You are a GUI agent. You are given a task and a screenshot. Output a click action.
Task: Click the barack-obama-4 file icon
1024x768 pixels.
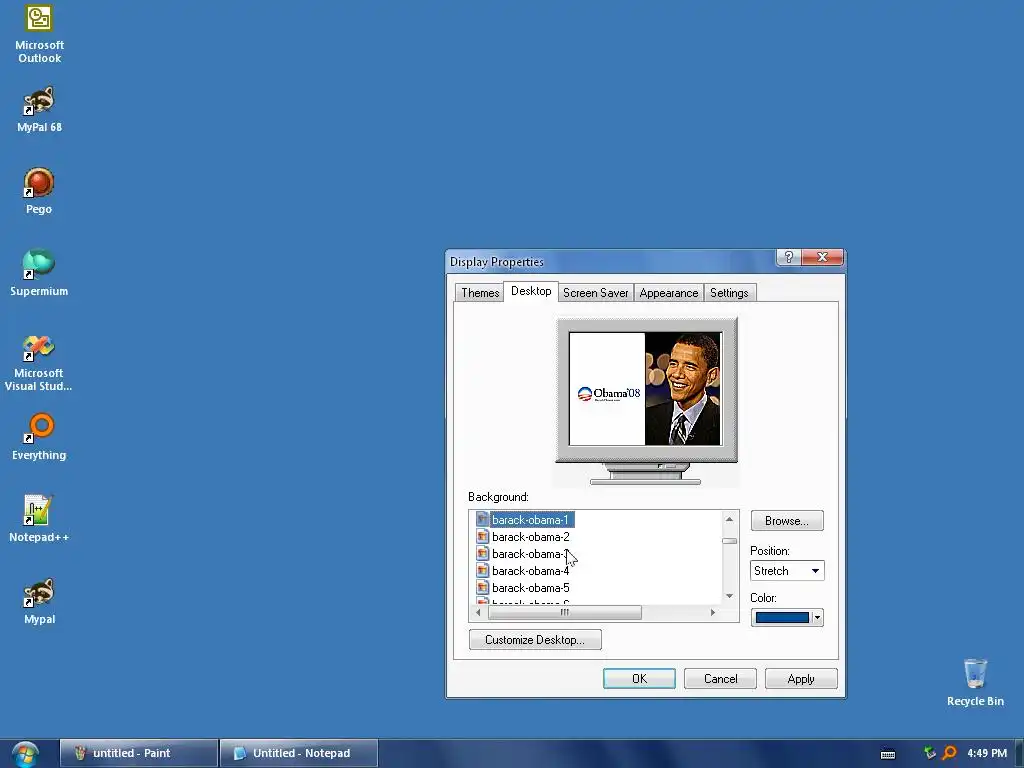coord(483,570)
